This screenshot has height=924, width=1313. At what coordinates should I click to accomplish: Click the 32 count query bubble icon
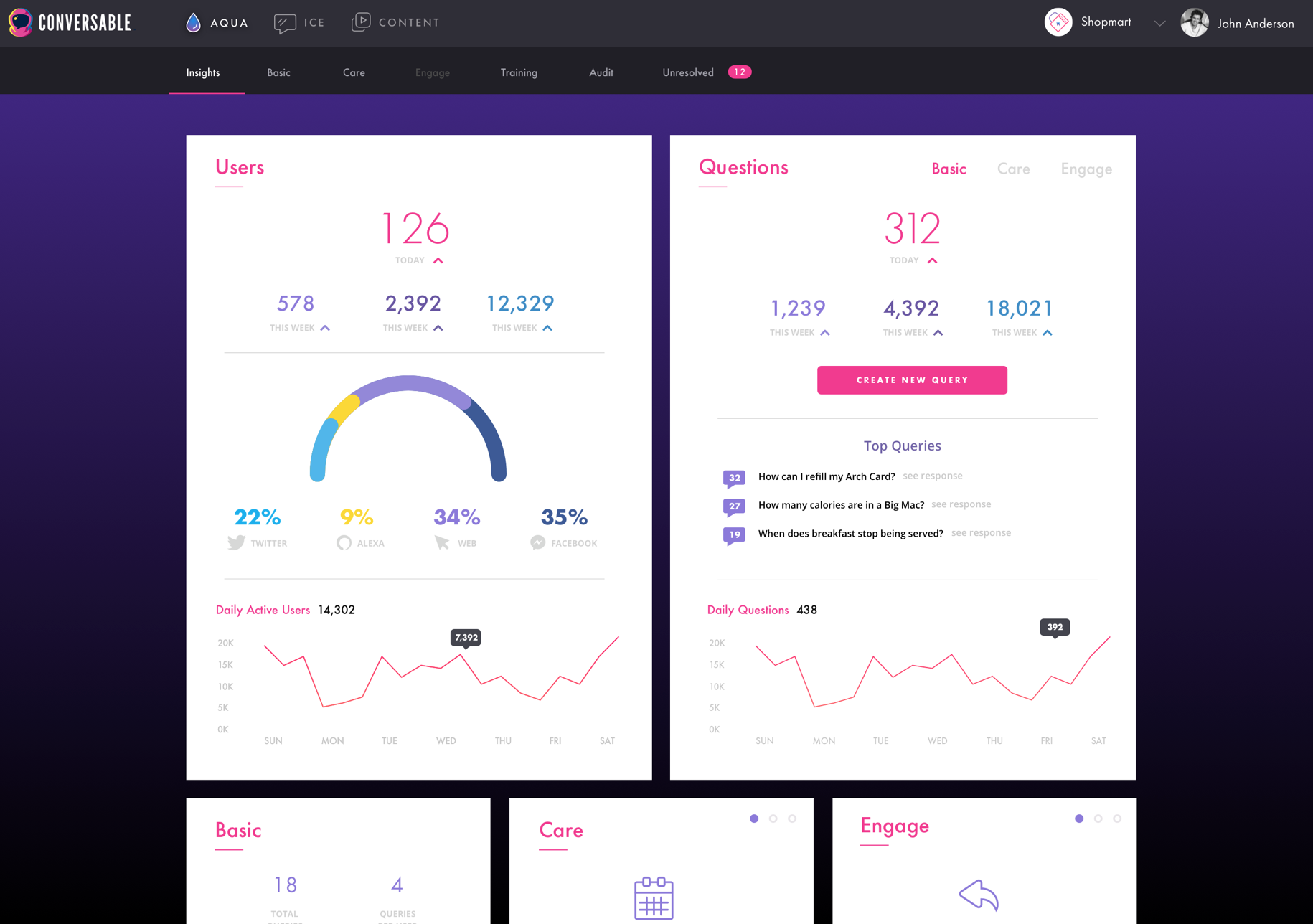734,478
